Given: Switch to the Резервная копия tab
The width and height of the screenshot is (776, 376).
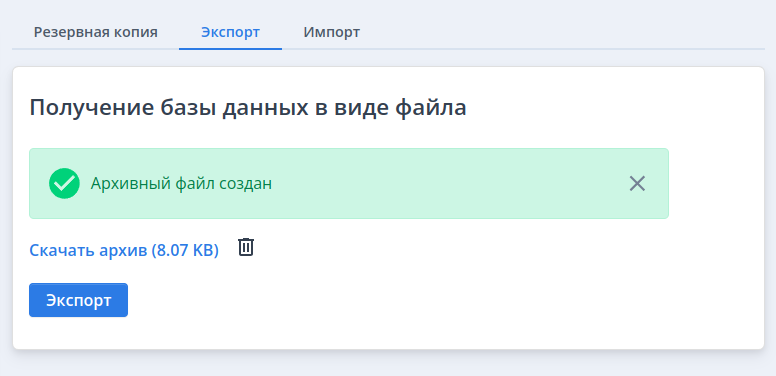Looking at the screenshot, I should (96, 33).
